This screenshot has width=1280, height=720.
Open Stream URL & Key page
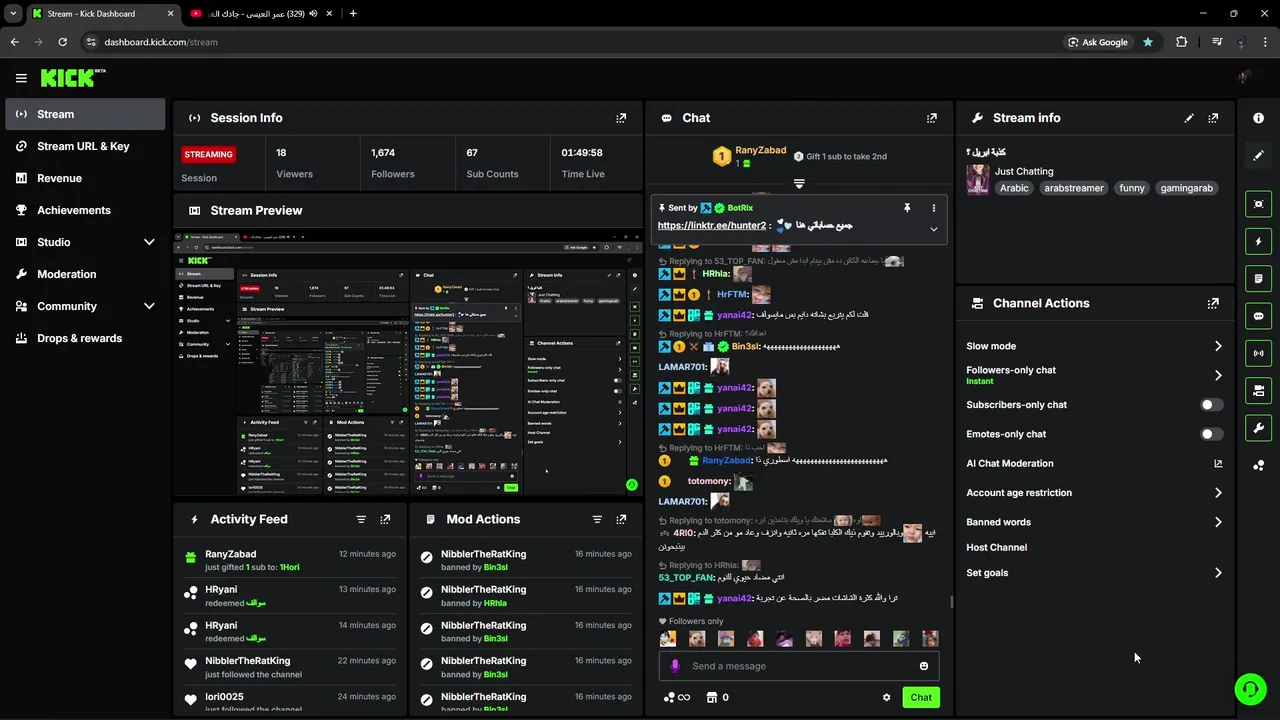85,146
